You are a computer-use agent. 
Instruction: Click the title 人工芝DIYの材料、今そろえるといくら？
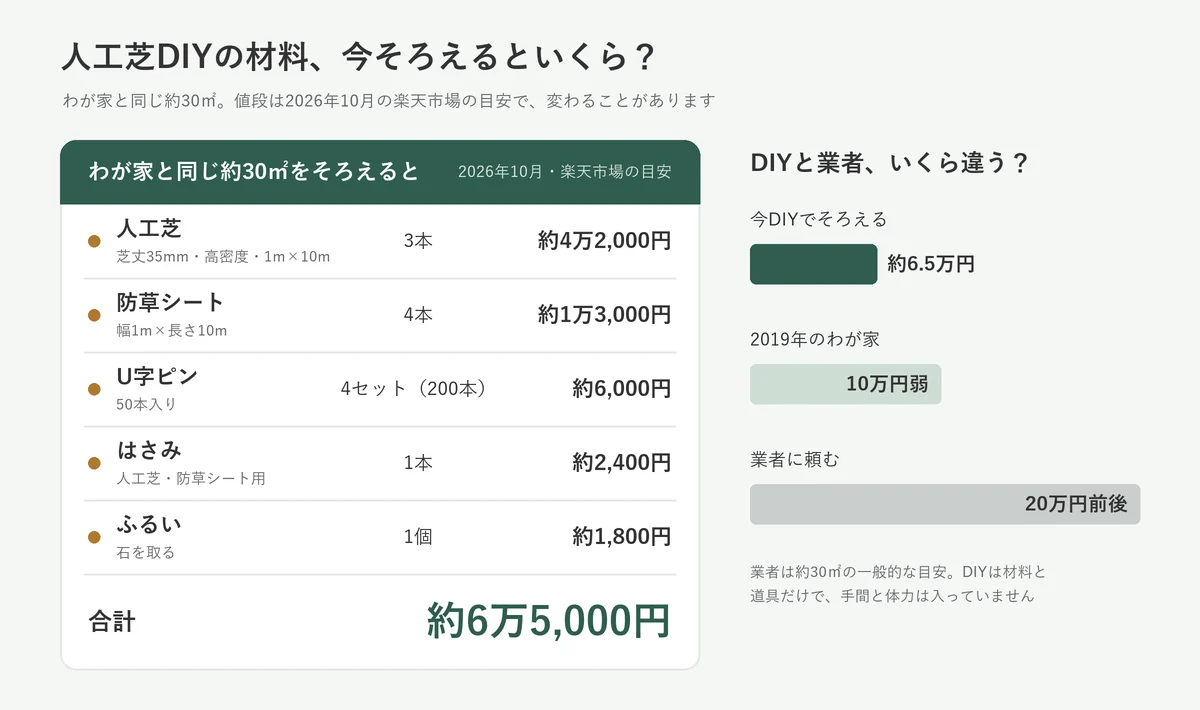[359, 56]
